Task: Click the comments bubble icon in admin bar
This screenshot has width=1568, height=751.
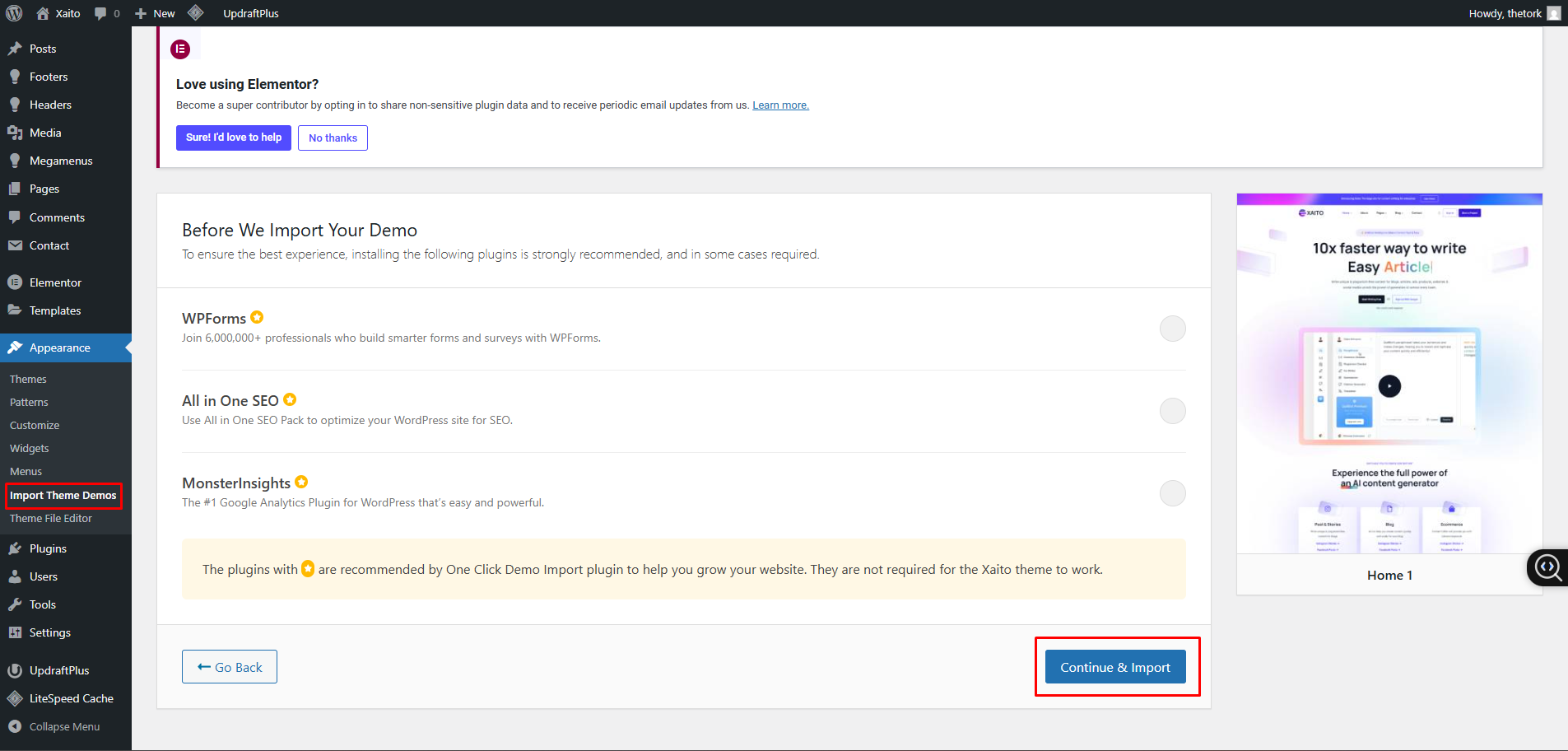Action: click(101, 13)
